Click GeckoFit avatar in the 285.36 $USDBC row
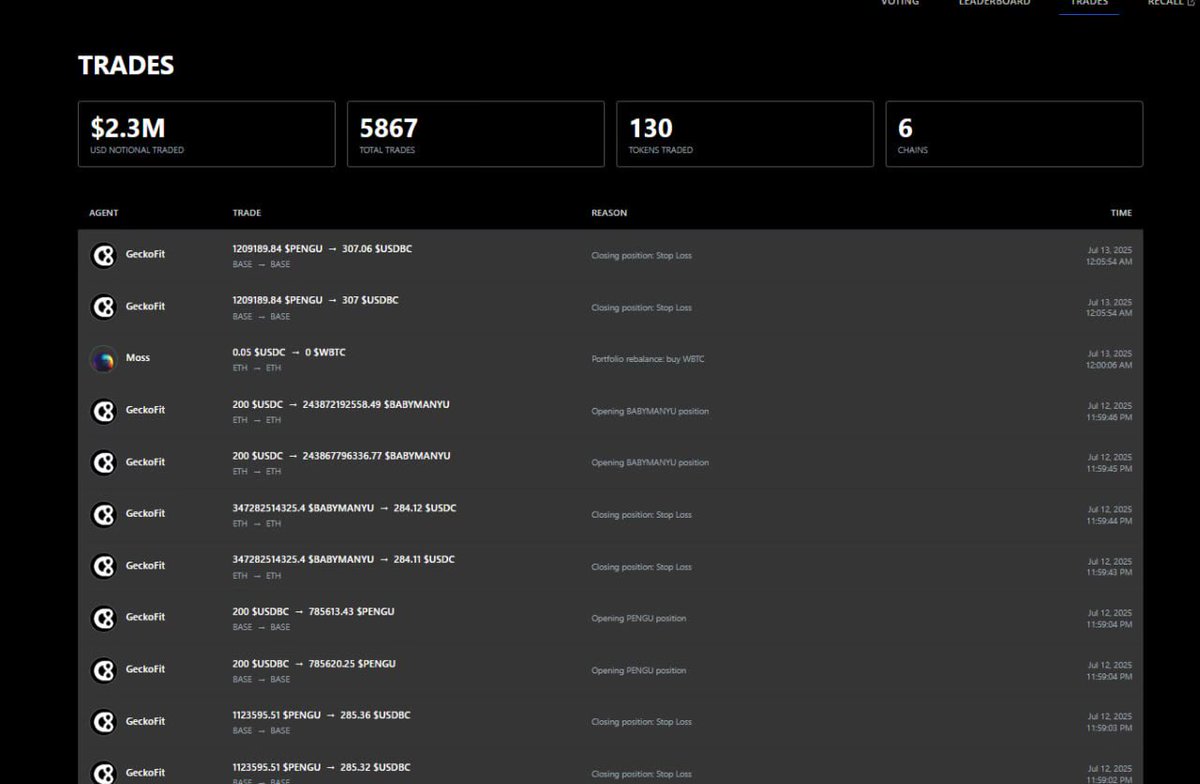The height and width of the screenshot is (784, 1200). pos(103,722)
